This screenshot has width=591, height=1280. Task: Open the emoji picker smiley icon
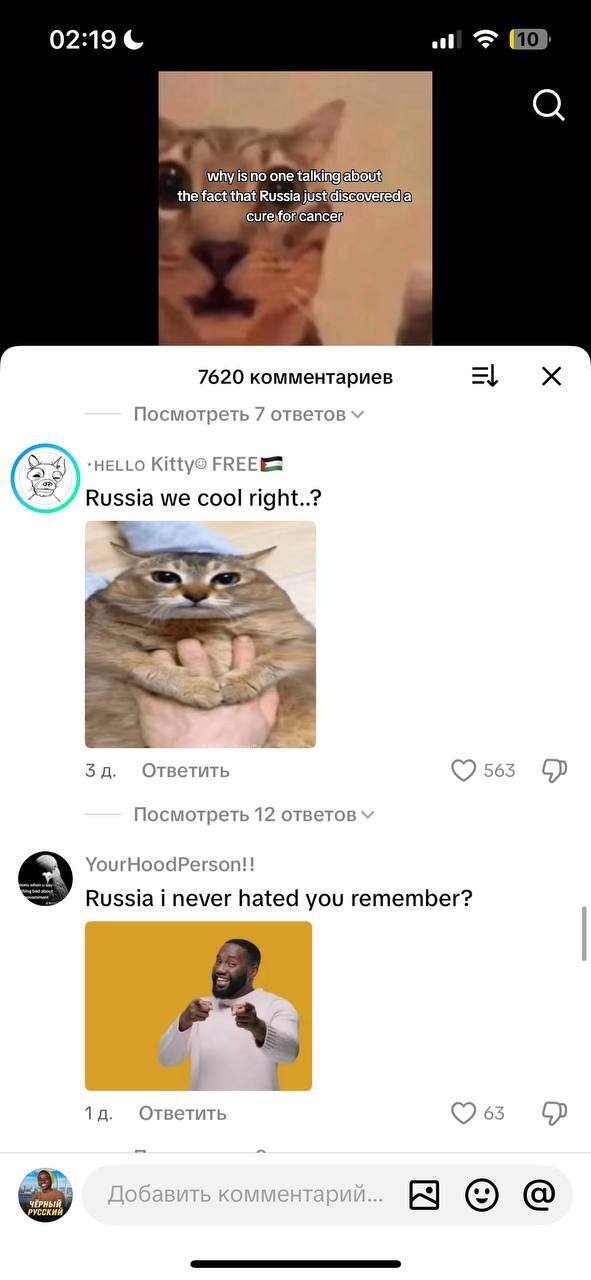[x=482, y=1194]
